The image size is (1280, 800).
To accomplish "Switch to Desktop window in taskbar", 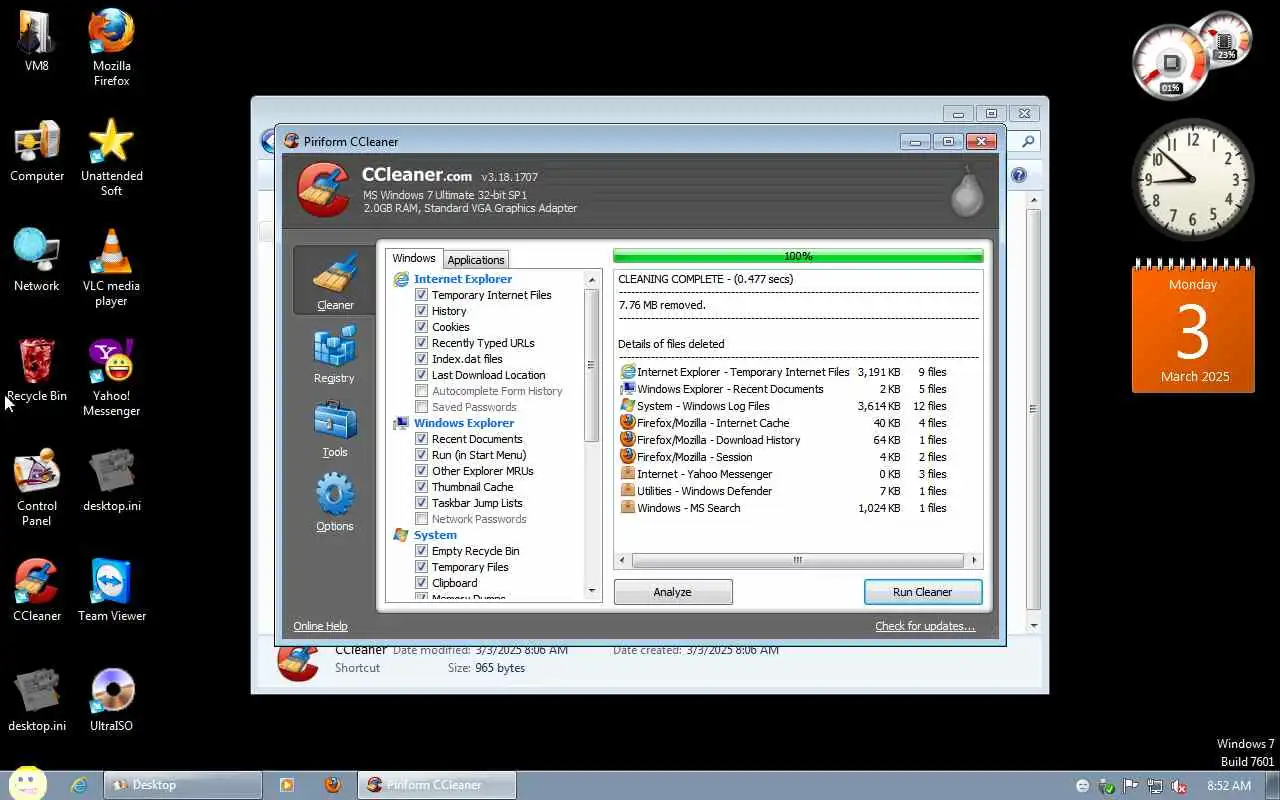I will pyautogui.click(x=183, y=785).
